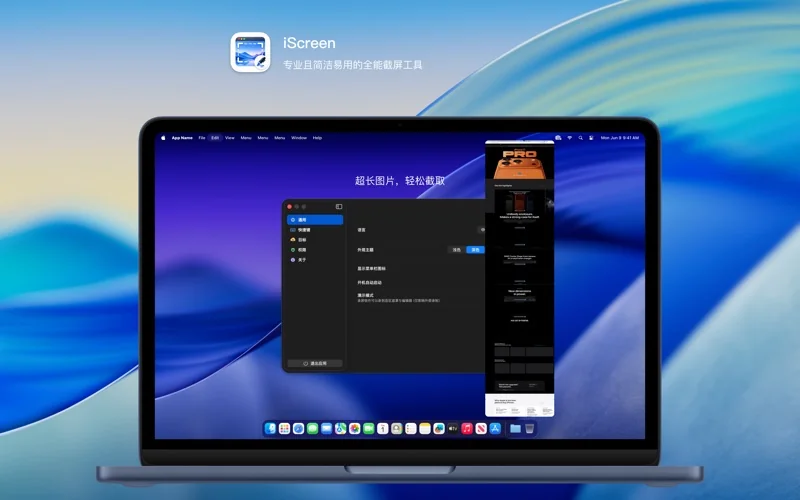Open the 快捷键 shortcuts sidebar item
Screen dimensions: 800x500
(315, 230)
